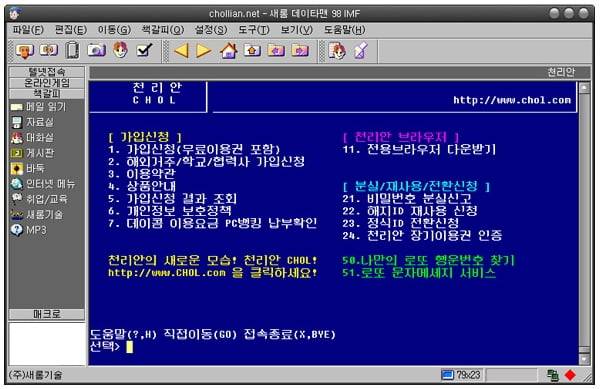This screenshot has height=389, width=600.
Task: Click the black checkmark toolbar icon
Action: click(145, 50)
